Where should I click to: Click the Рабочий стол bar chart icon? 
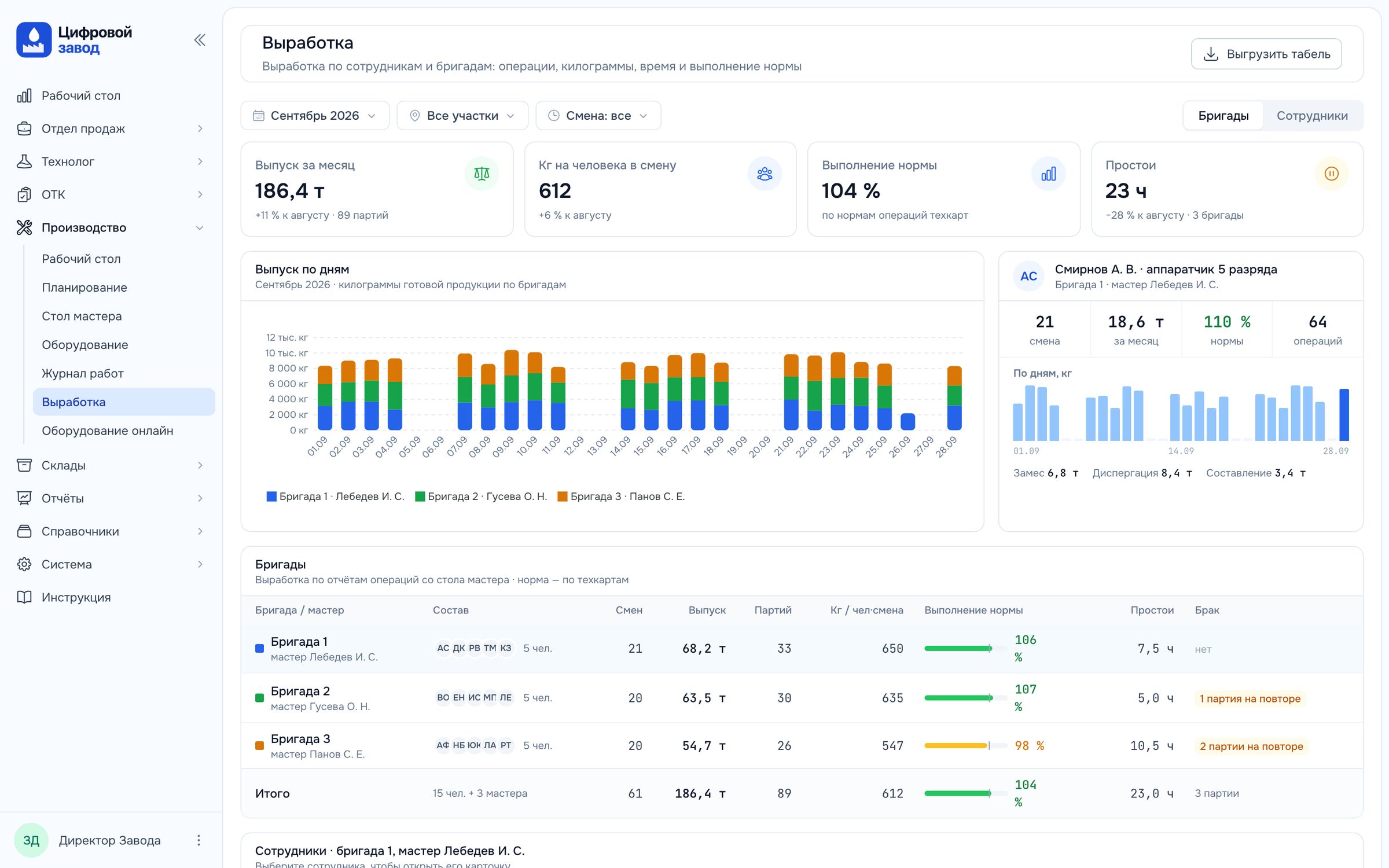[x=24, y=95]
